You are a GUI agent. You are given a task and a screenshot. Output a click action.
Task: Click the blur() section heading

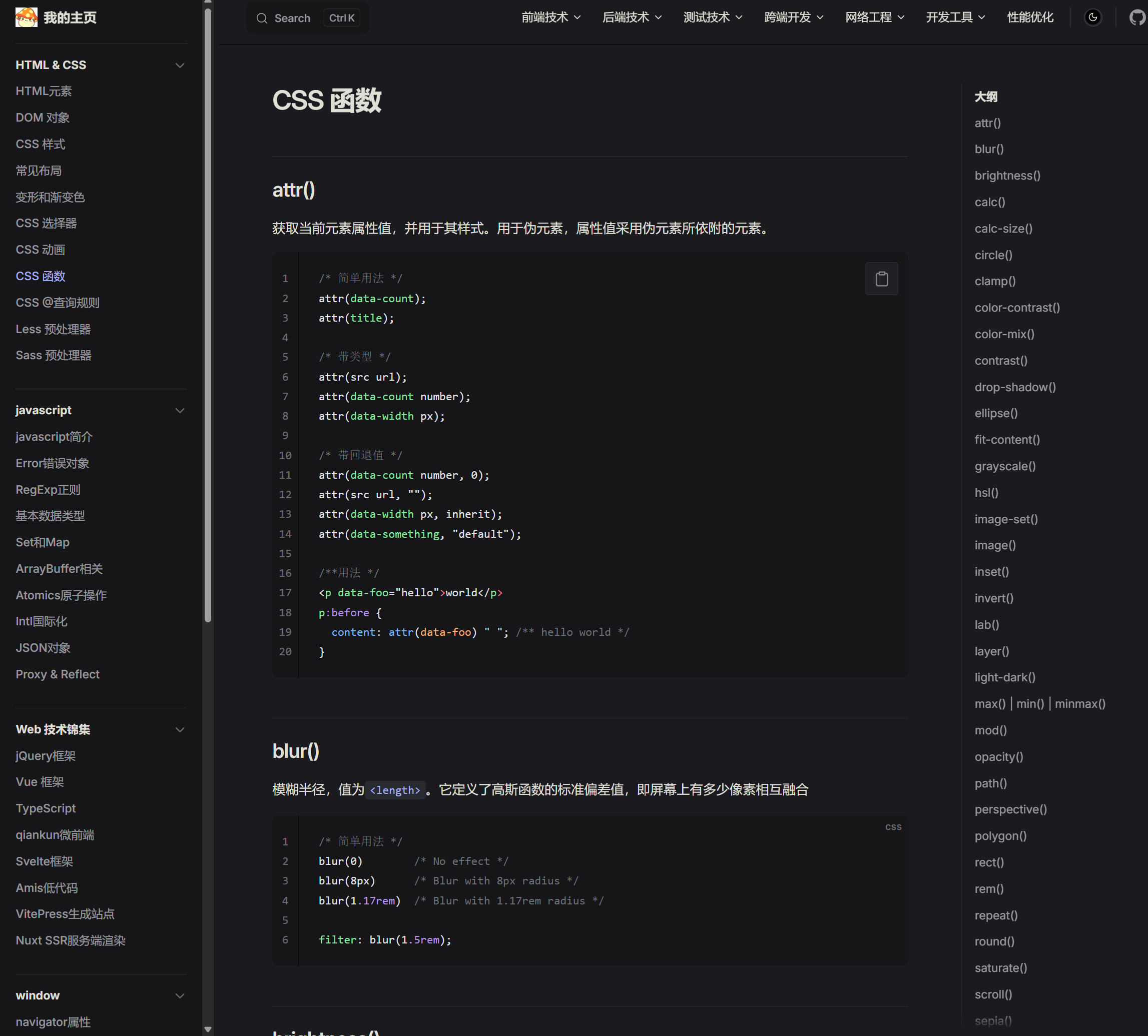point(296,751)
